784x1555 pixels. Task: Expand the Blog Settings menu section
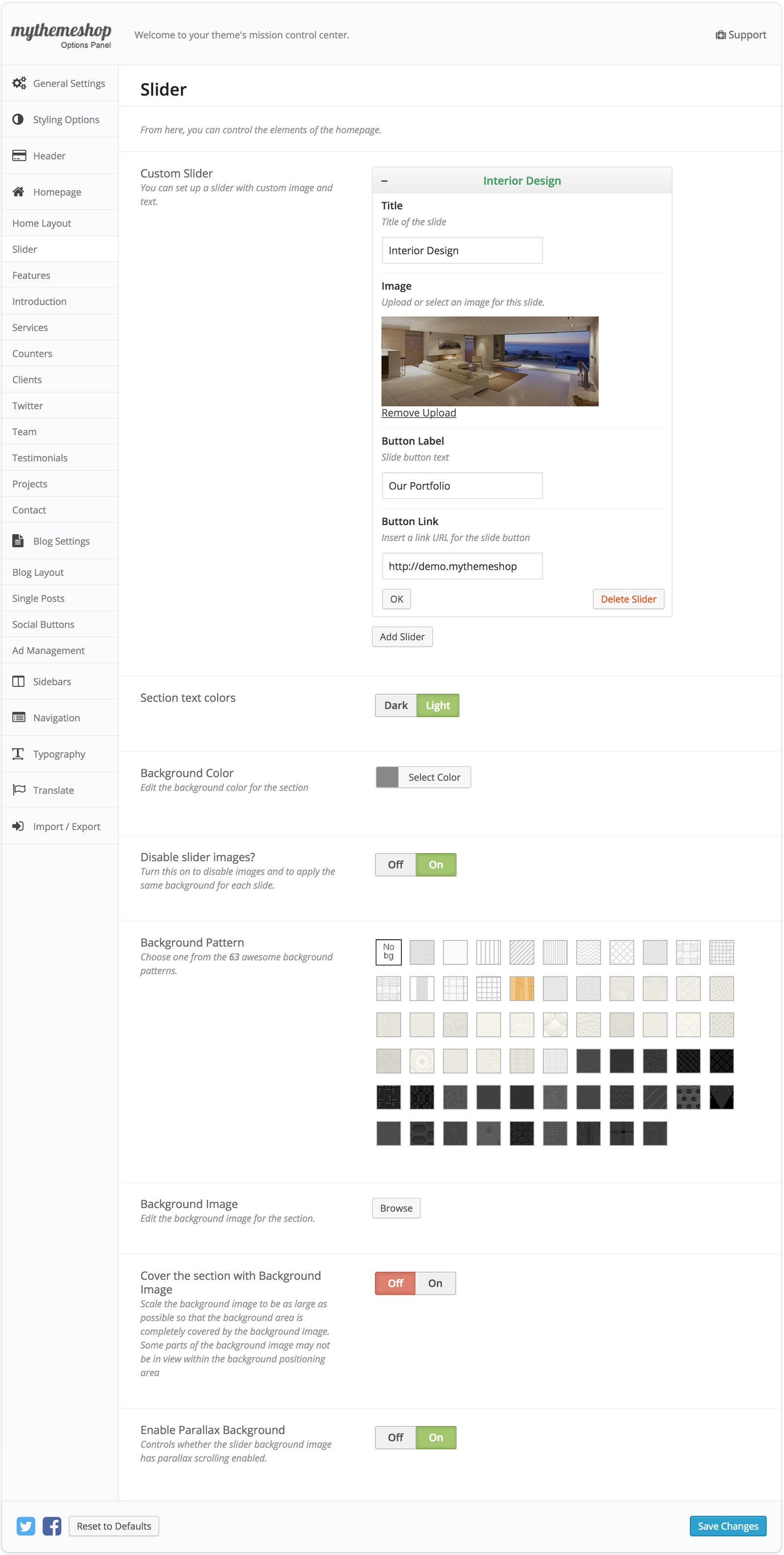[61, 542]
